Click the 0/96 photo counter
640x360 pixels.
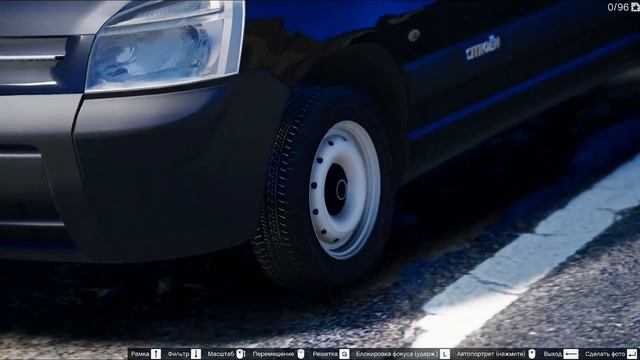[618, 7]
